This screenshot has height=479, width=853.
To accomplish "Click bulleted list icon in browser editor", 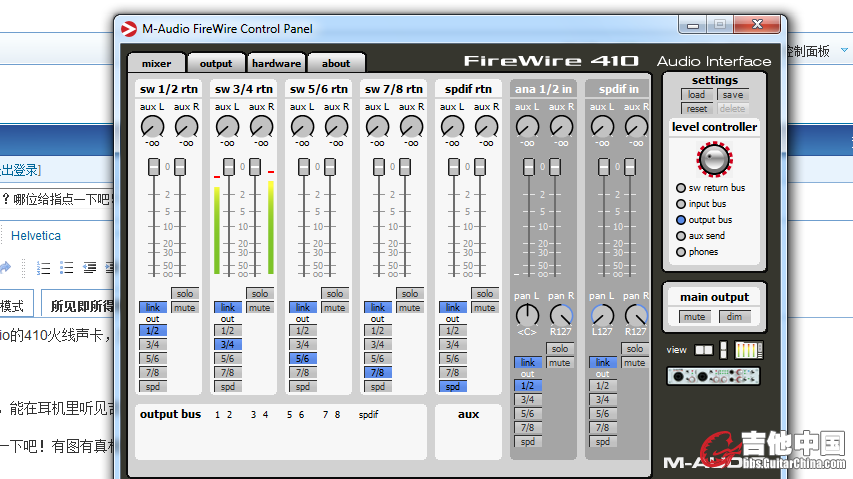I will 66,268.
